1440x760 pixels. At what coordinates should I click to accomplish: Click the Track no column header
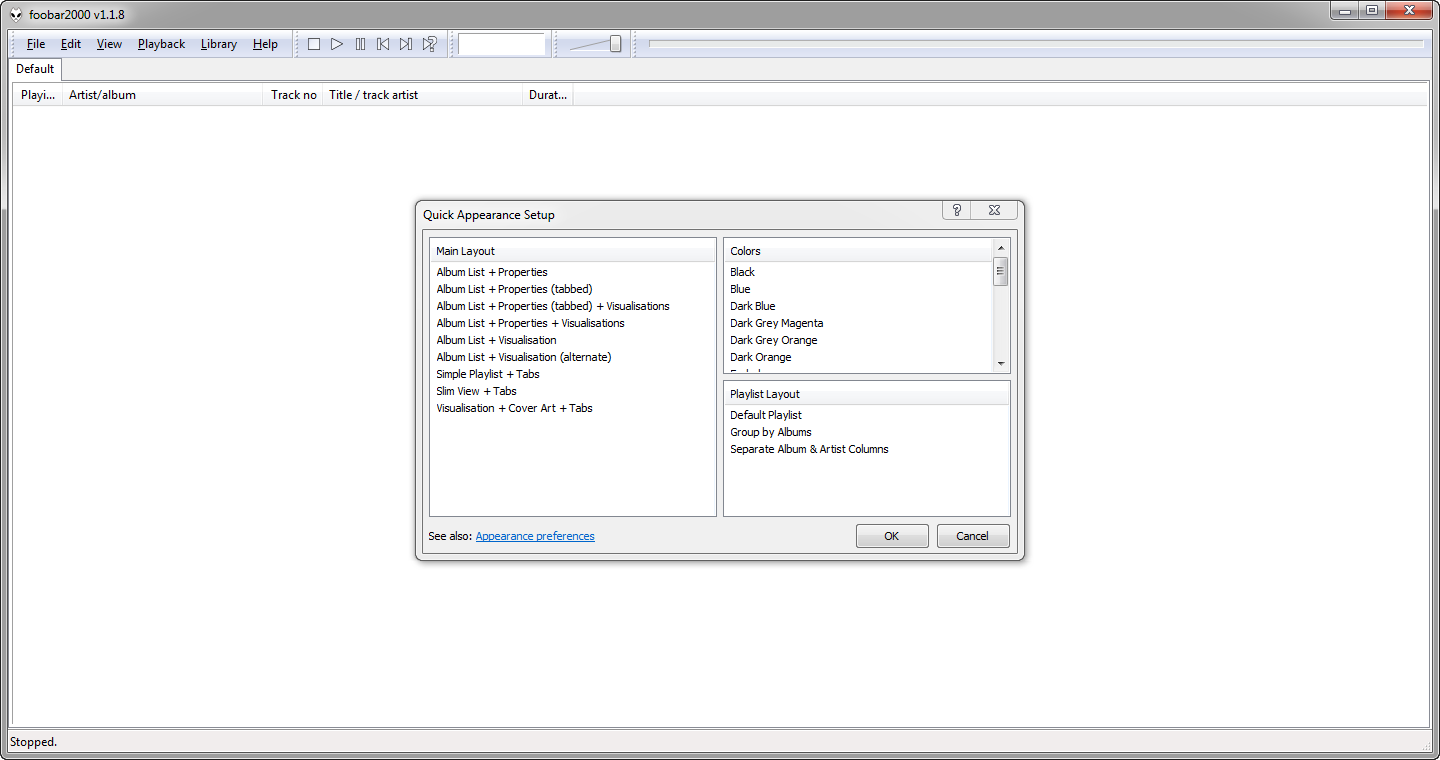click(294, 95)
